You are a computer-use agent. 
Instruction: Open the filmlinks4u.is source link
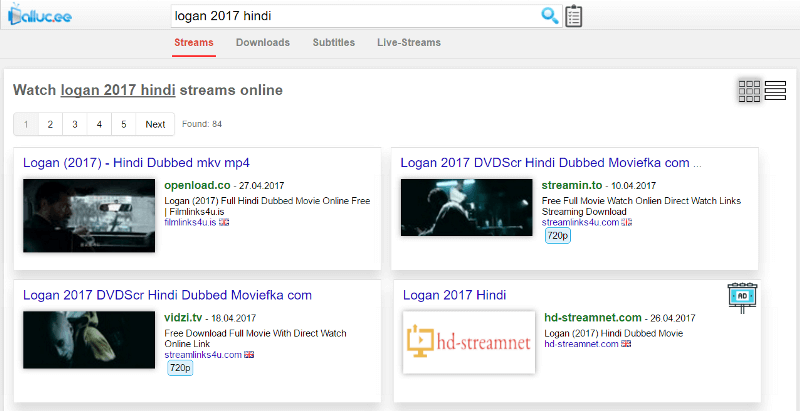tap(190, 222)
